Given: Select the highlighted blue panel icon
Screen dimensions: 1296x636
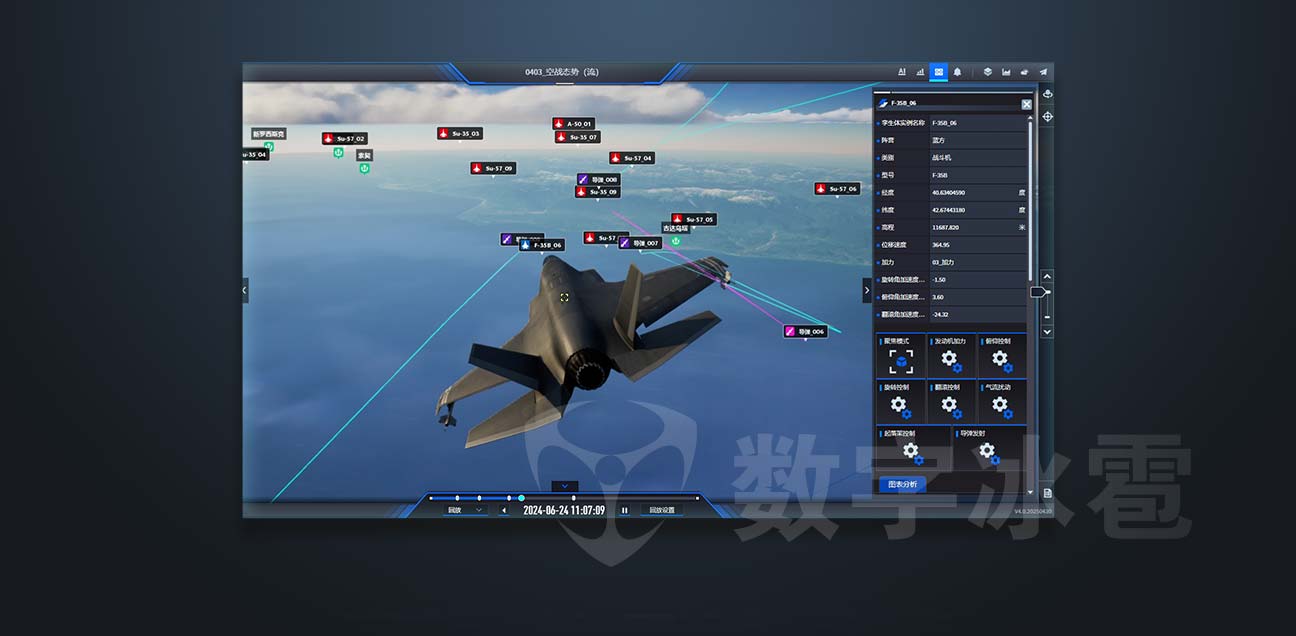Looking at the screenshot, I should 938,72.
